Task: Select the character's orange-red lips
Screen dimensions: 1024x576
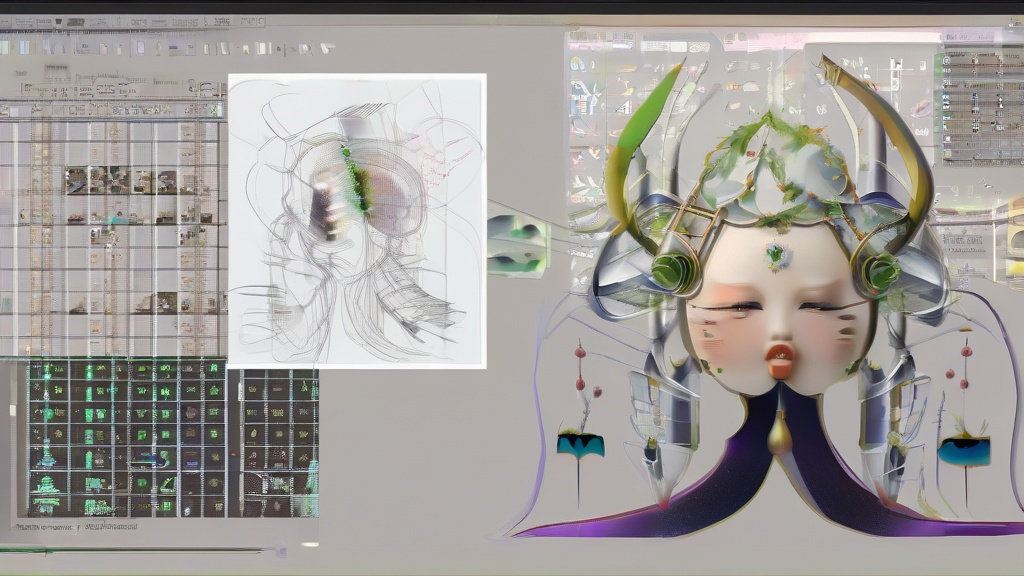Action: [780, 356]
